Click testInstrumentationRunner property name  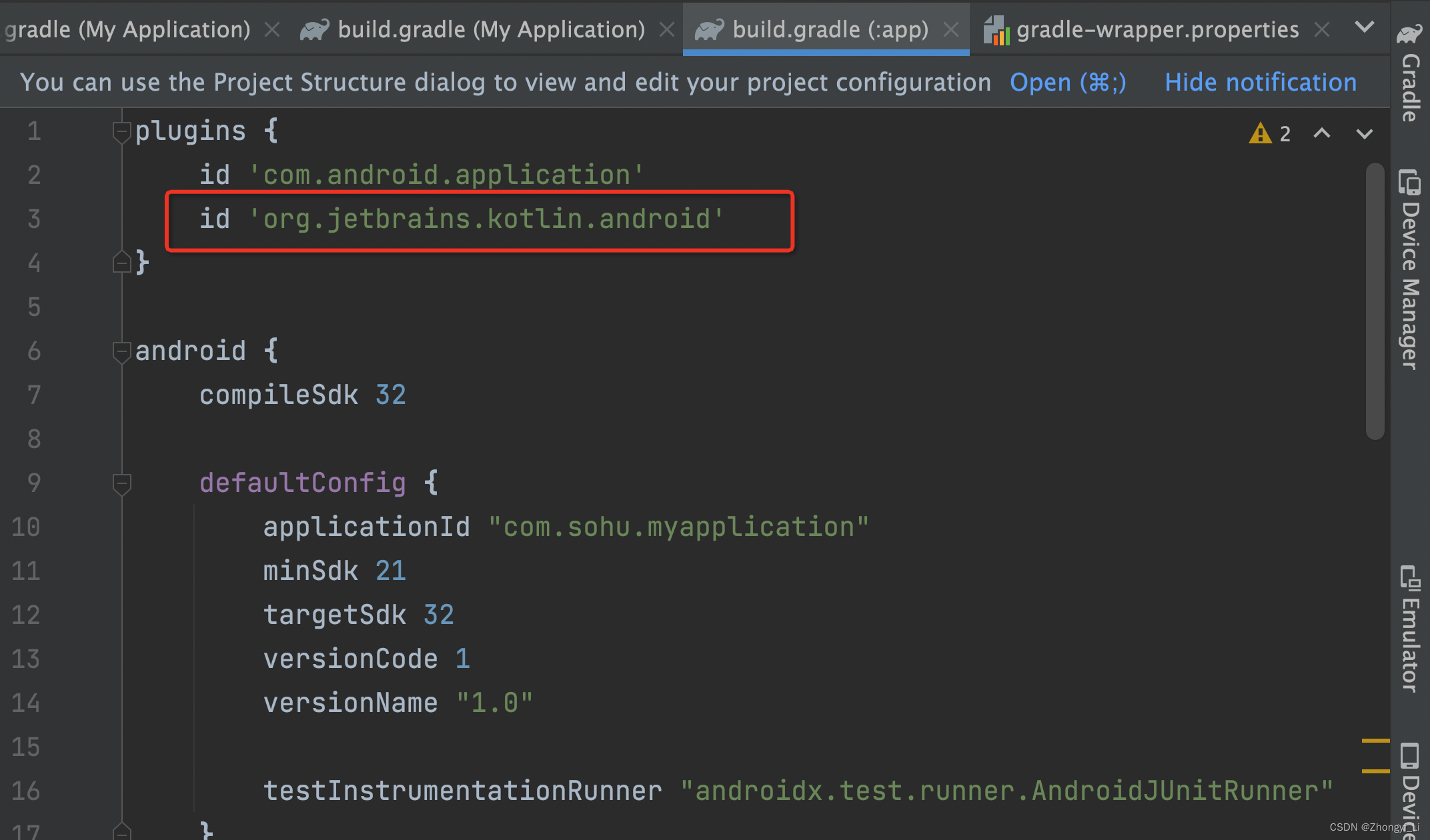pyautogui.click(x=463, y=791)
